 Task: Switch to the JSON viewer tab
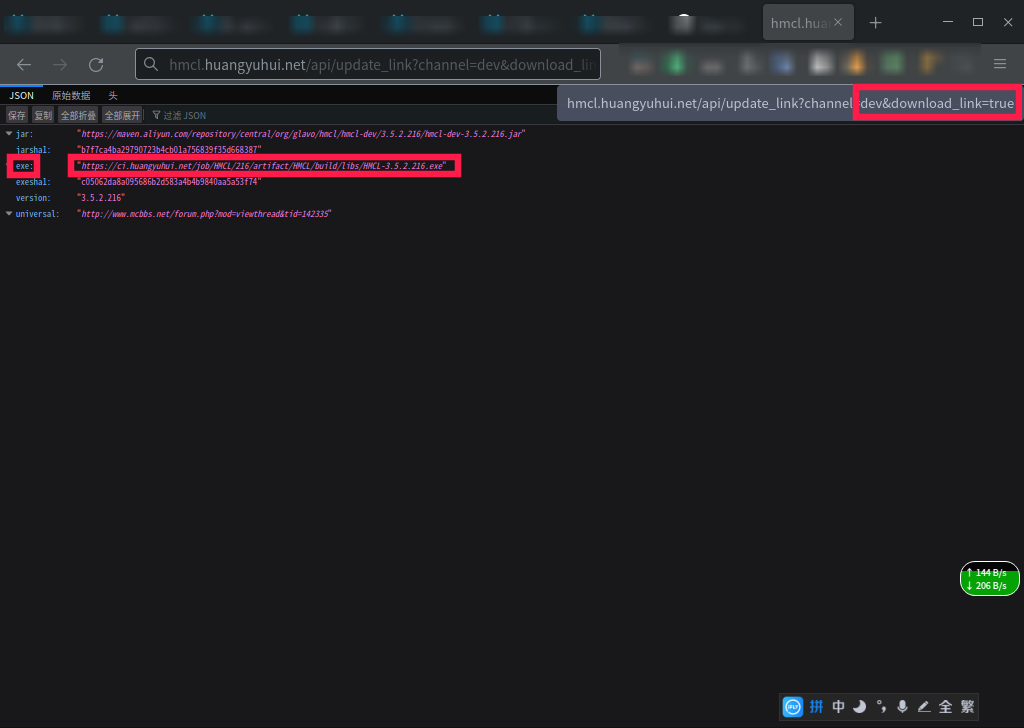pyautogui.click(x=22, y=95)
